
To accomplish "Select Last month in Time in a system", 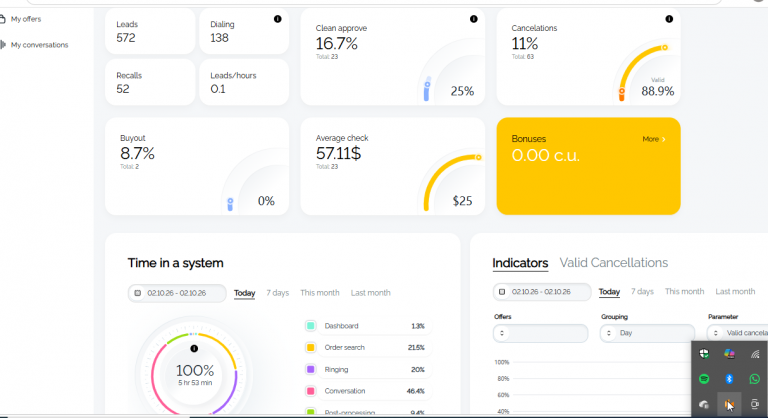I will coord(370,293).
